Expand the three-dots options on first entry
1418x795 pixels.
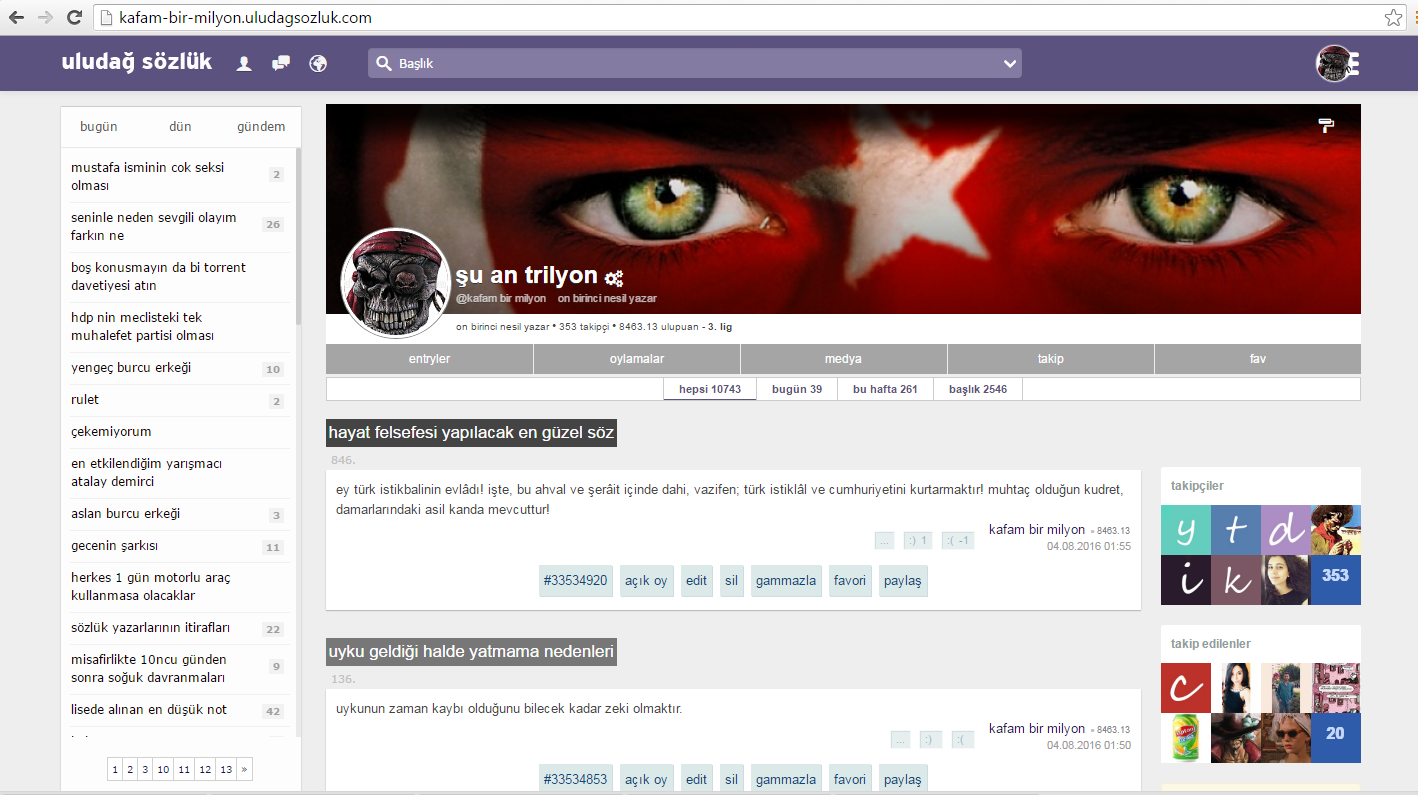pyautogui.click(x=884, y=541)
